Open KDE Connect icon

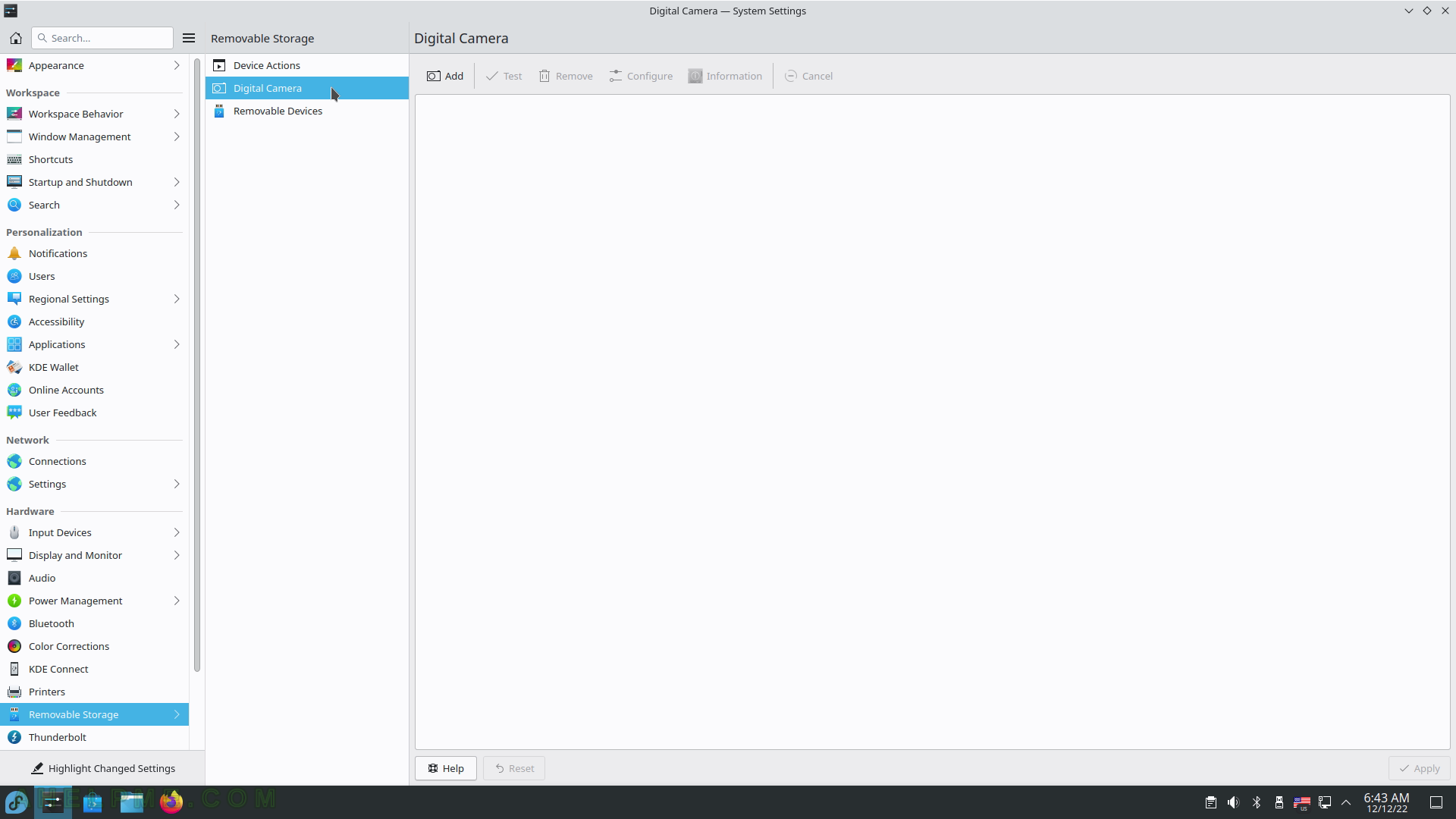coord(14,669)
